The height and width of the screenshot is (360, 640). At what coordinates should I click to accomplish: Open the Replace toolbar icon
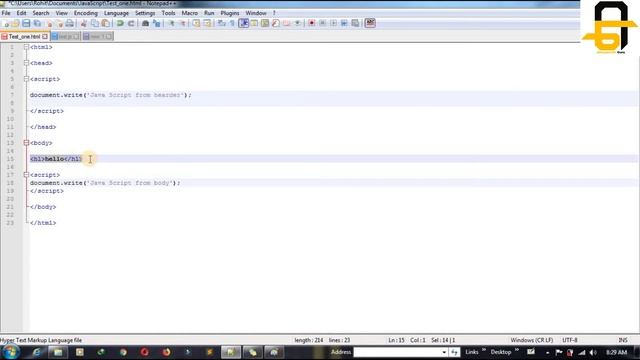click(x=156, y=23)
